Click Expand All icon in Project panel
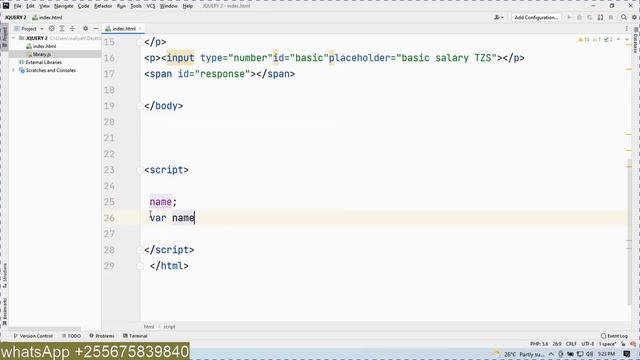This screenshot has height=360, width=640. click(x=62, y=29)
